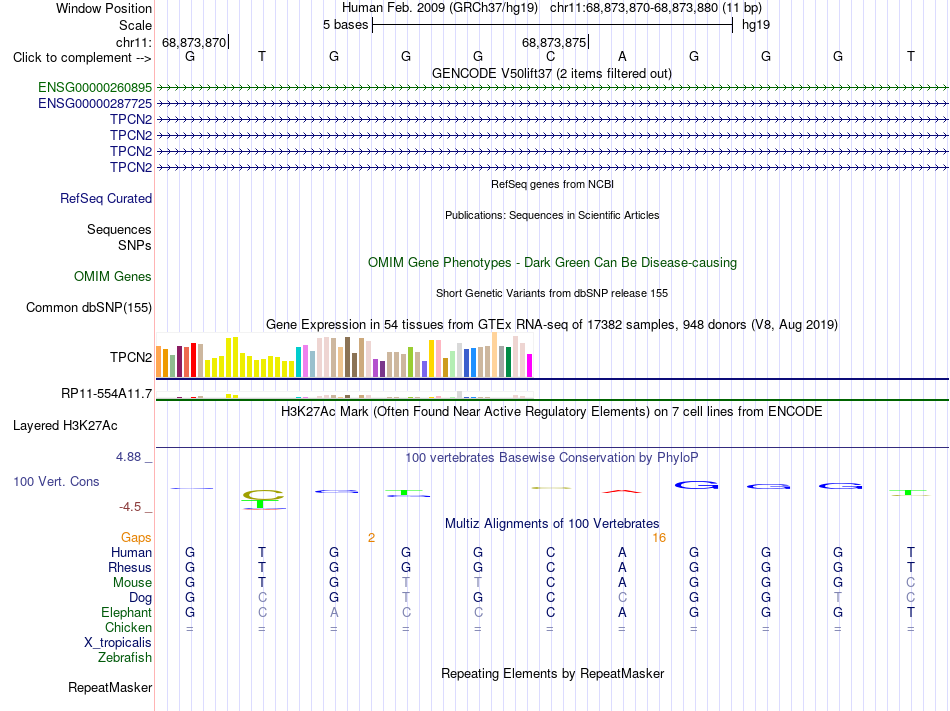Click the Human species label

pos(131,553)
